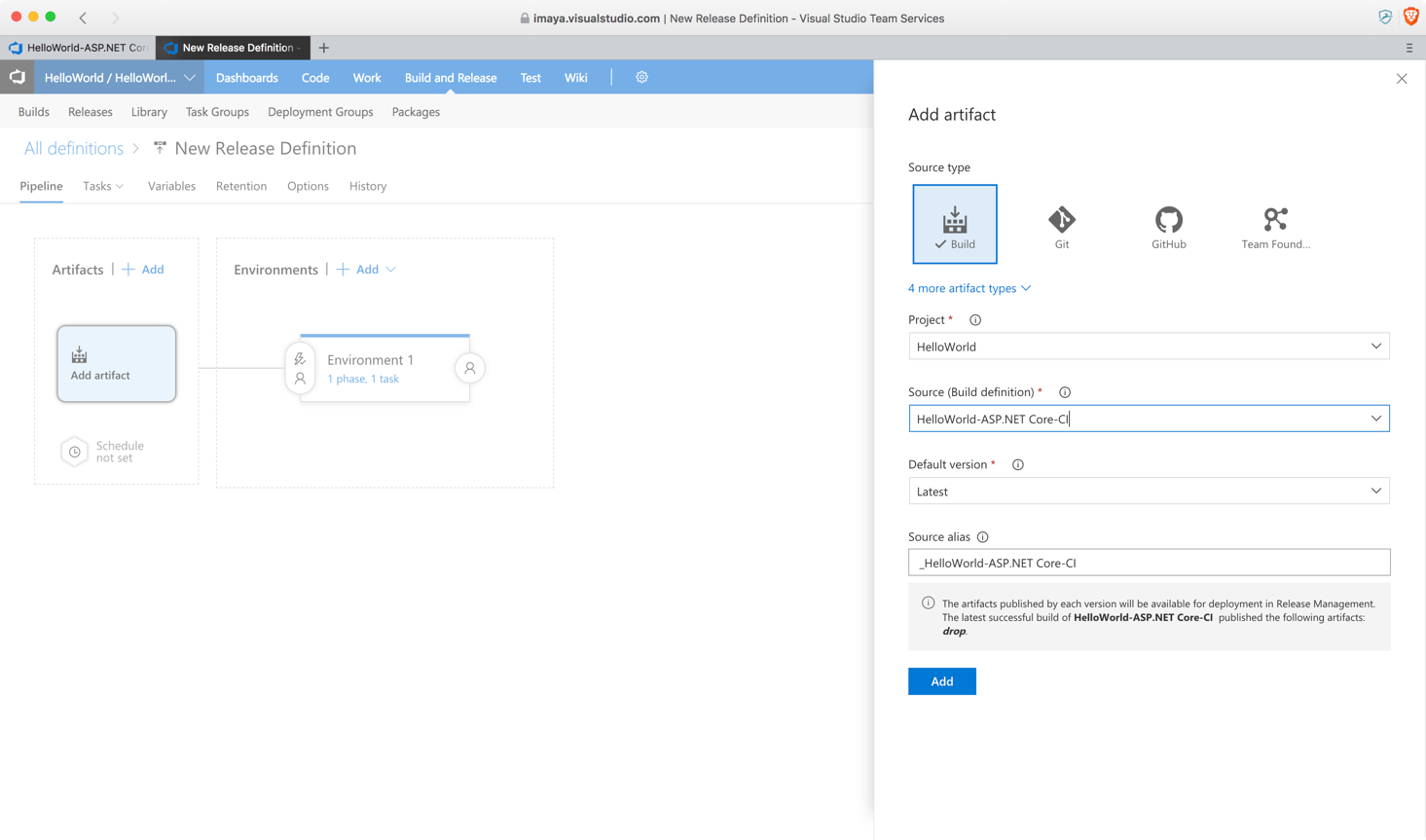The height and width of the screenshot is (840, 1426).
Task: Open the Project dropdown showing HelloWorld
Action: pos(1150,347)
